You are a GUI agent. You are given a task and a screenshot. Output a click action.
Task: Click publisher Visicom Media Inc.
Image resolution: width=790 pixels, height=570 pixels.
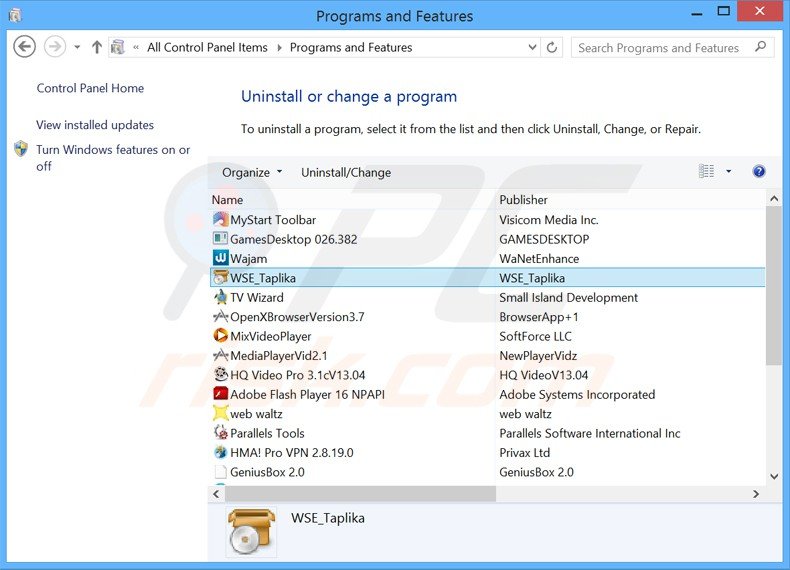pos(549,220)
